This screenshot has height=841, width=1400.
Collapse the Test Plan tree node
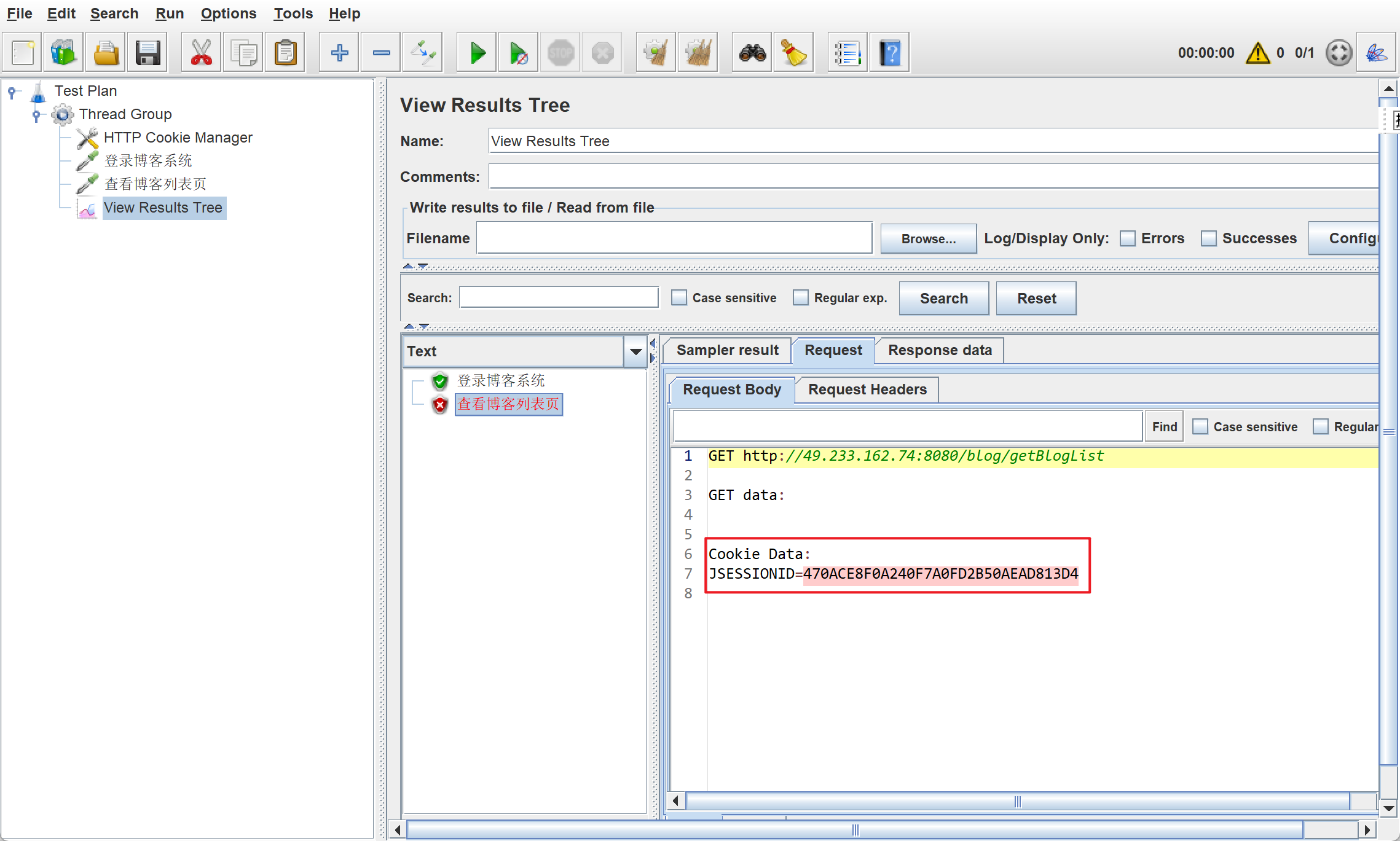click(12, 92)
